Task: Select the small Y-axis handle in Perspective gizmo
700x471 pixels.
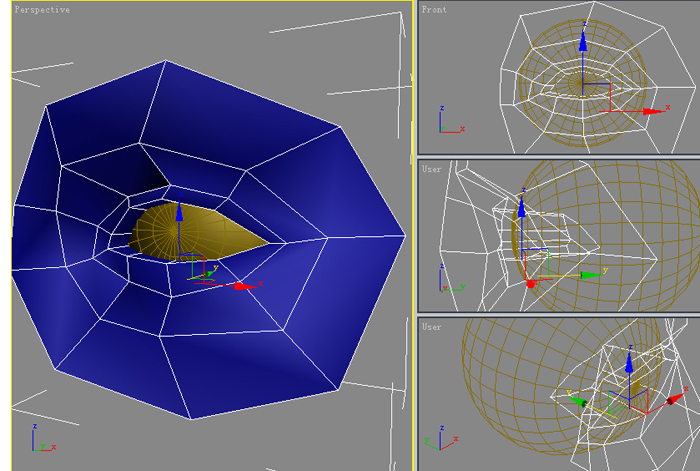Action: tap(209, 273)
